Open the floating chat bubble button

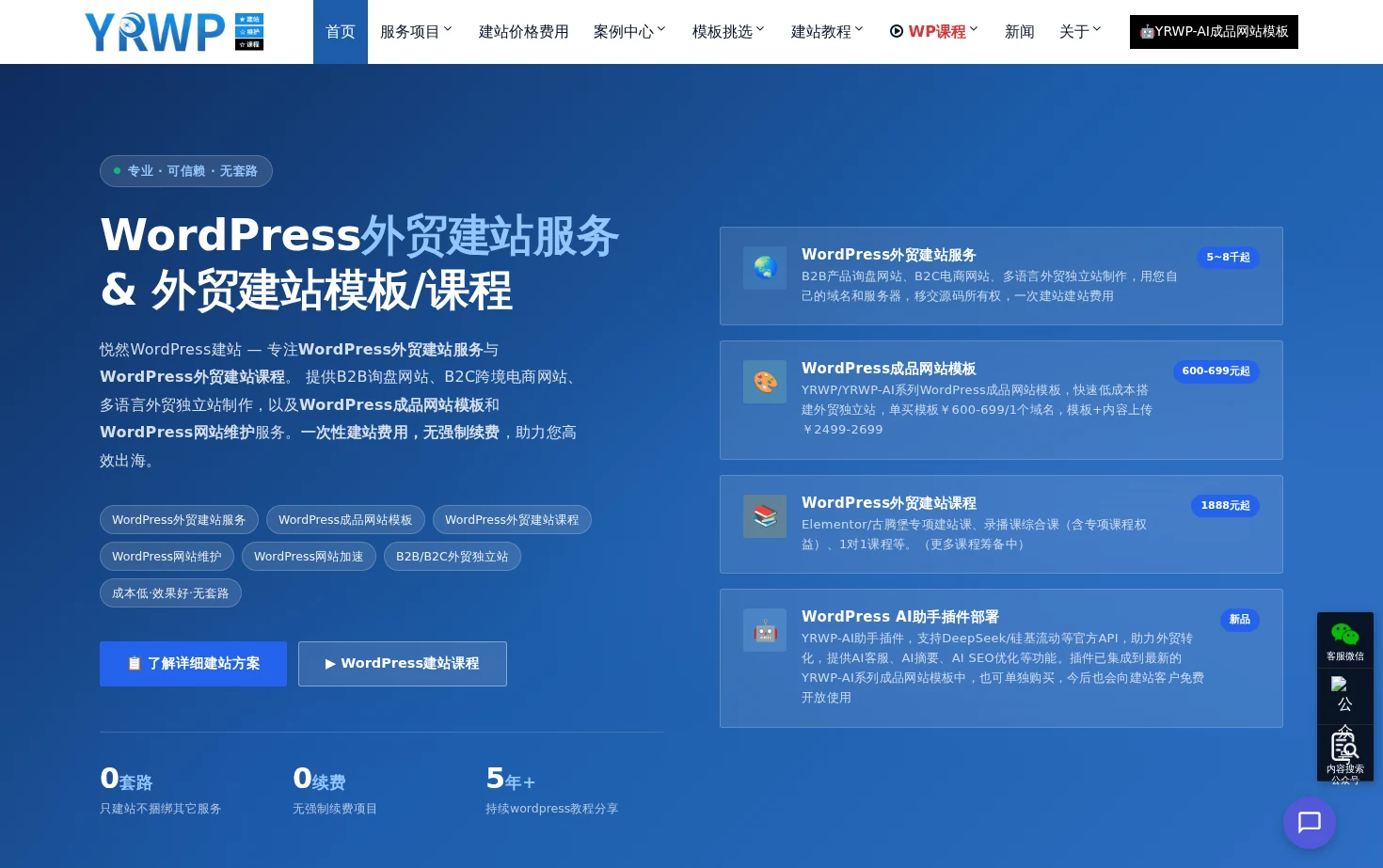click(x=1310, y=823)
